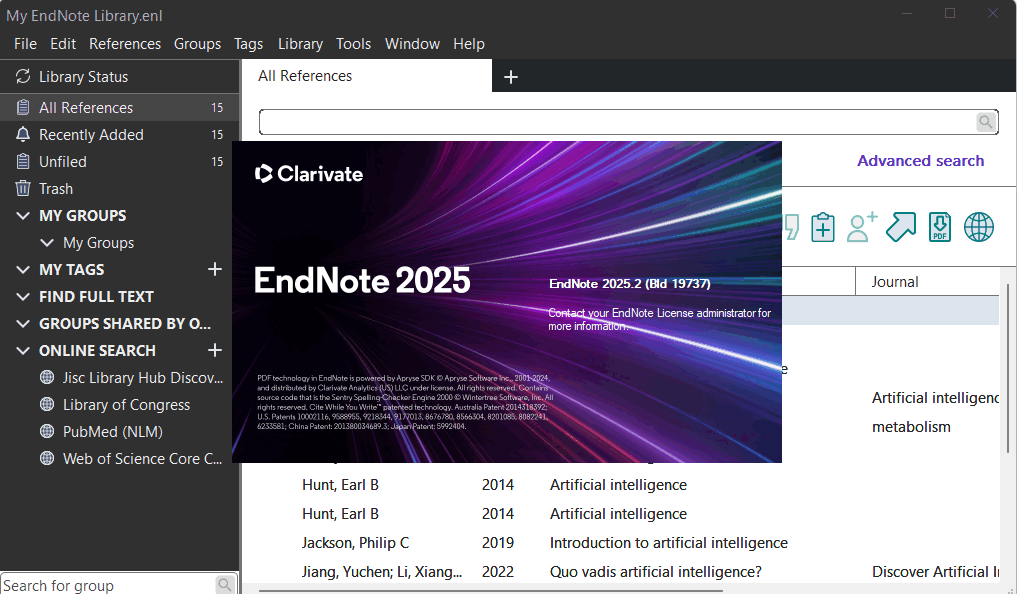Switch to the All References tab
This screenshot has height=594, width=1017.
pyautogui.click(x=366, y=76)
